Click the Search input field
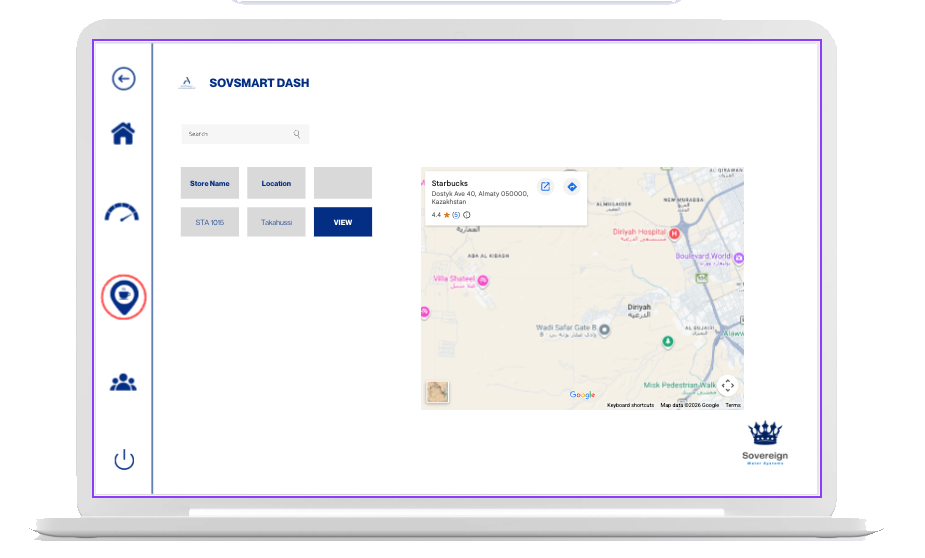The height and width of the screenshot is (558, 925). (x=245, y=134)
